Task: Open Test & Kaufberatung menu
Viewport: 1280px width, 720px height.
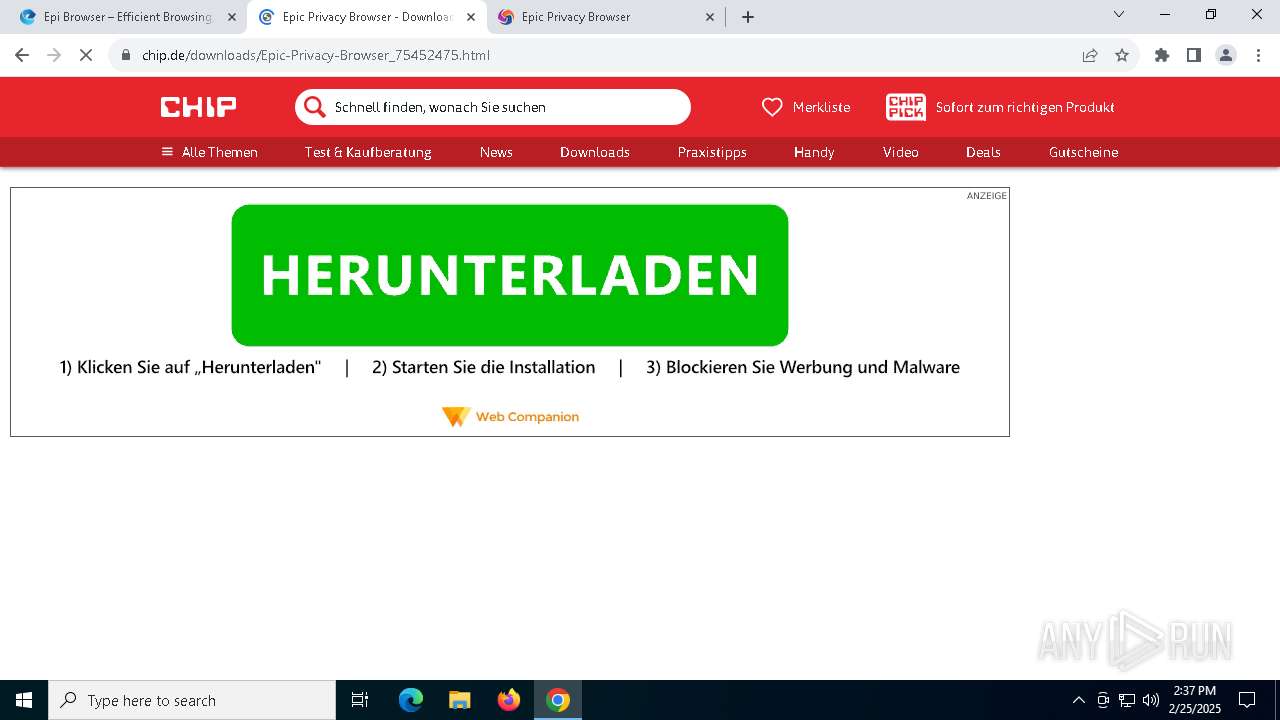Action: tap(368, 152)
